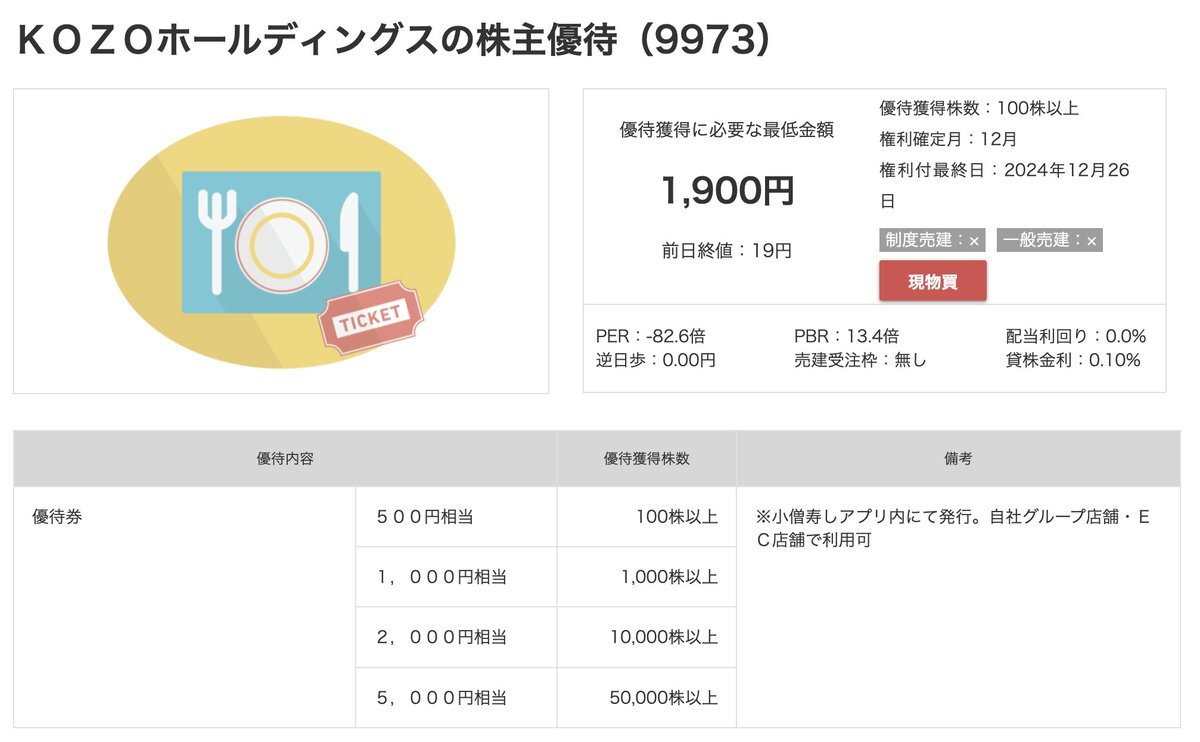Viewport: 1200px width, 742px height.
Task: Click the knife icon in the illustration
Action: coord(349,240)
